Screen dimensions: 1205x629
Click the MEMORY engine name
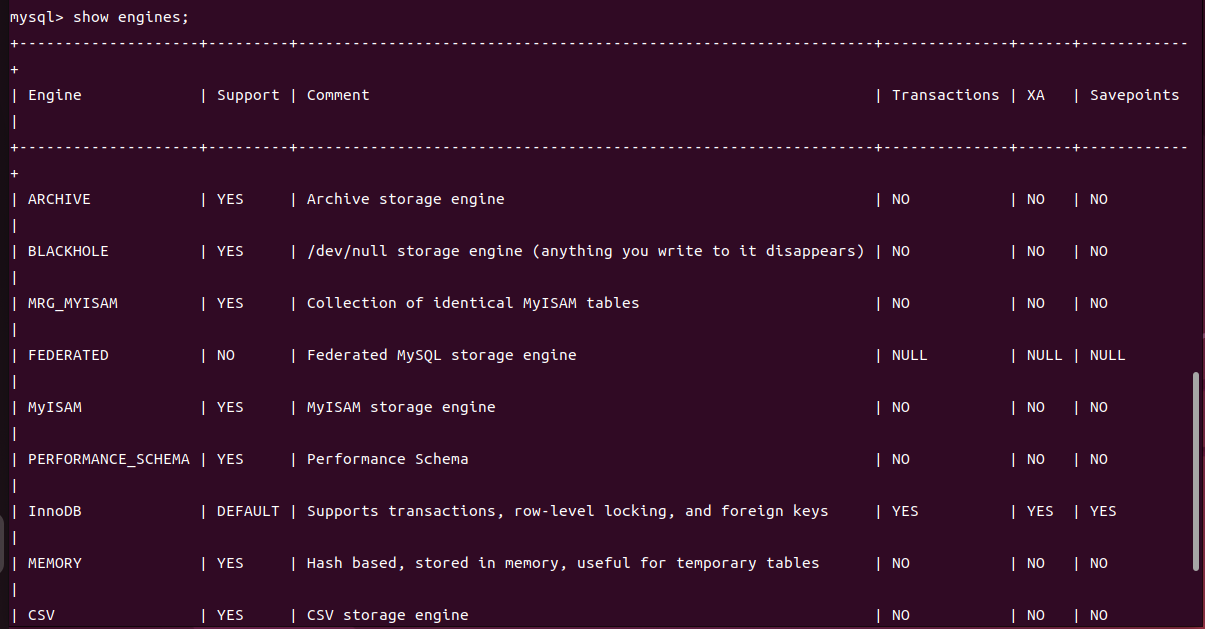point(55,563)
